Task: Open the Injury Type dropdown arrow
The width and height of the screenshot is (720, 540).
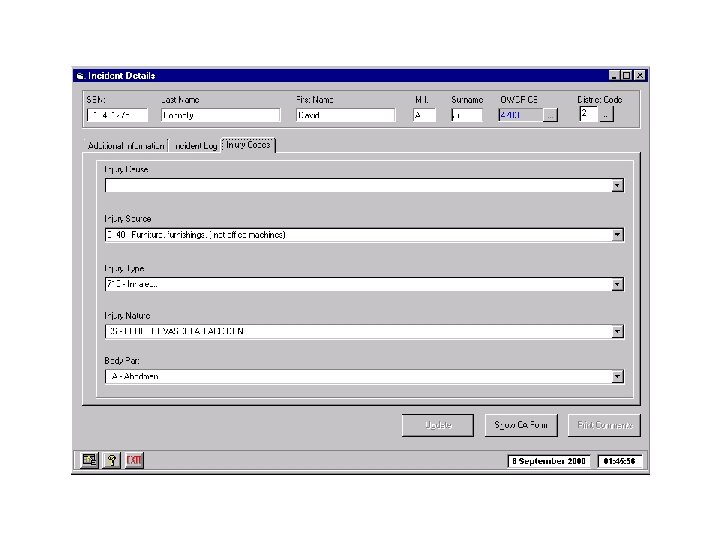Action: 618,284
